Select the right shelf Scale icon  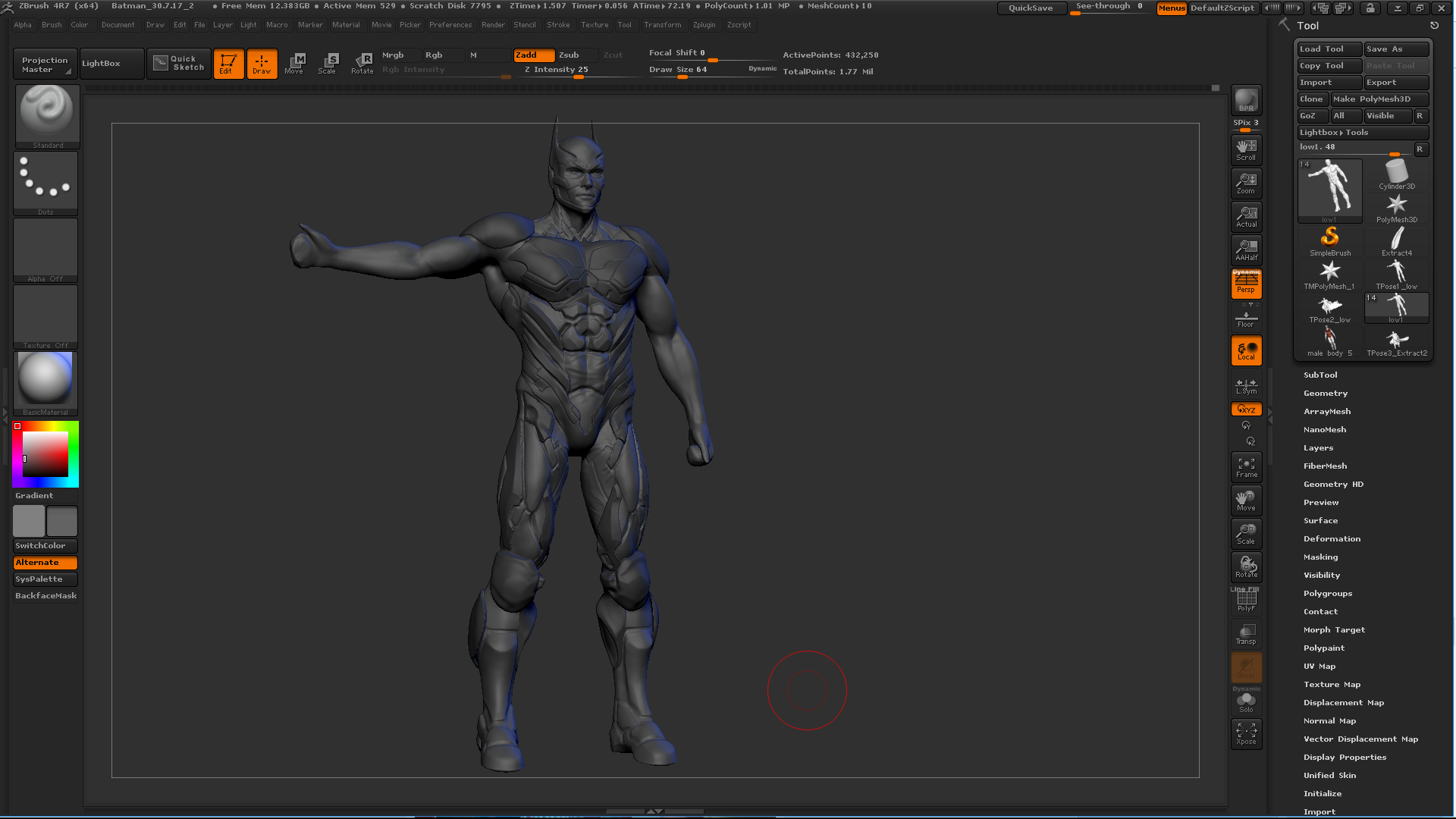[1246, 533]
